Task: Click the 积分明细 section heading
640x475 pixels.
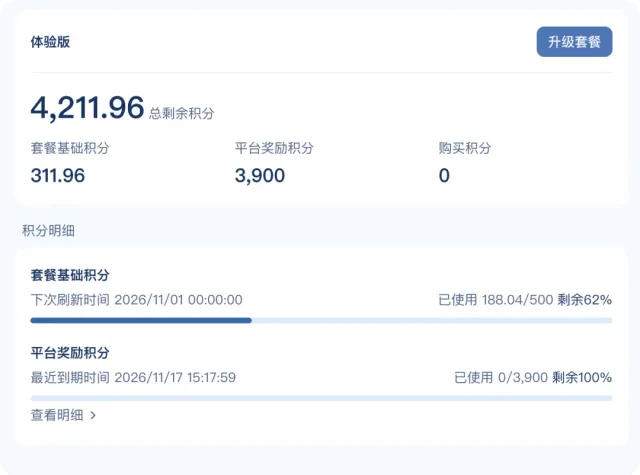Action: (48, 231)
